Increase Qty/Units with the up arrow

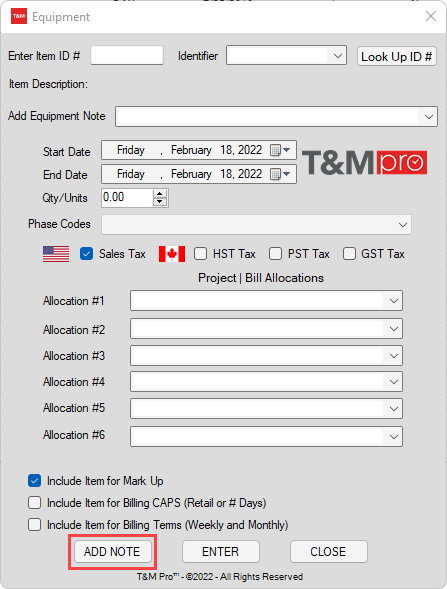tap(160, 194)
